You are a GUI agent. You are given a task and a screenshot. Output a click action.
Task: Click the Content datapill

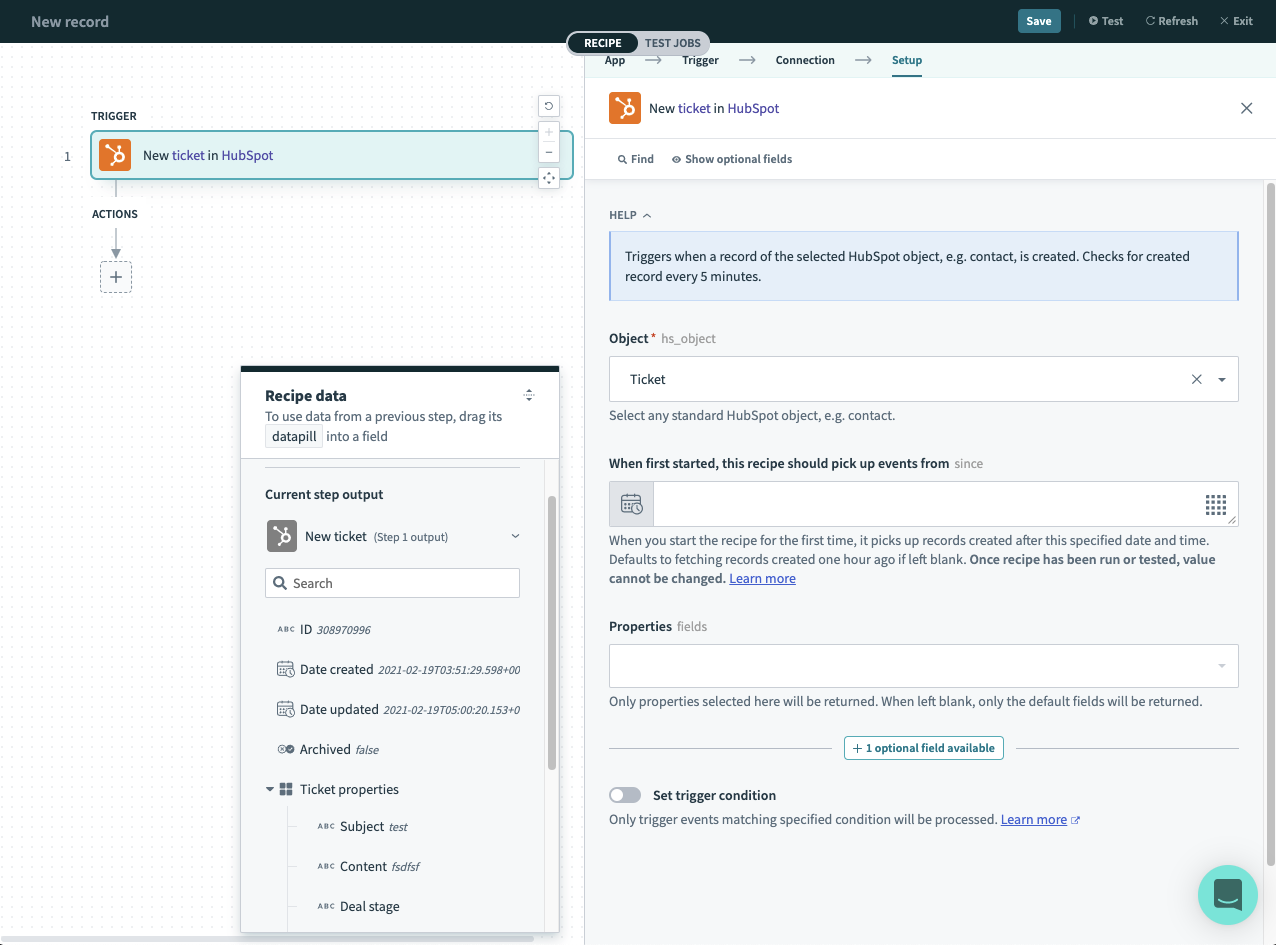pos(367,866)
